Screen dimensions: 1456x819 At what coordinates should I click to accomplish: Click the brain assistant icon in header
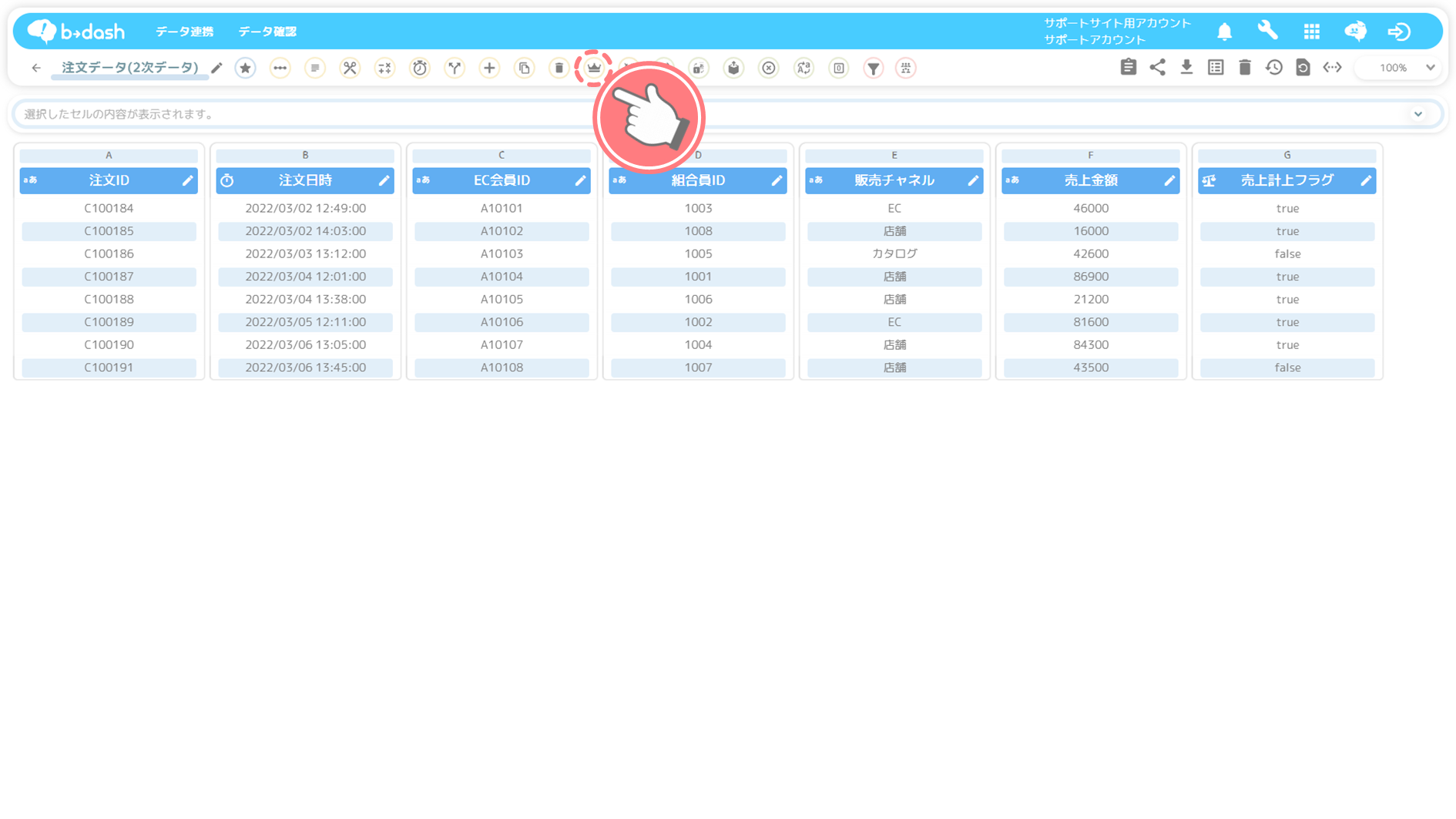(x=1356, y=31)
